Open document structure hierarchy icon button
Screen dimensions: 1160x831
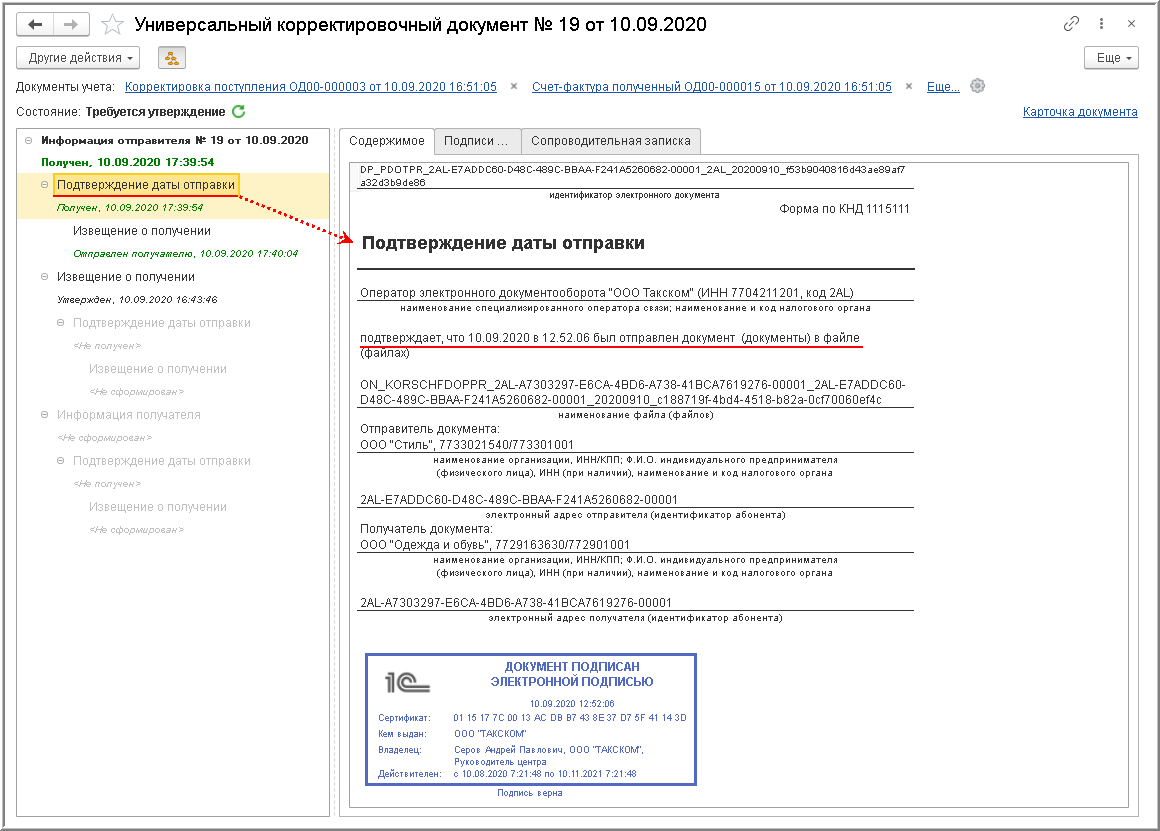172,58
